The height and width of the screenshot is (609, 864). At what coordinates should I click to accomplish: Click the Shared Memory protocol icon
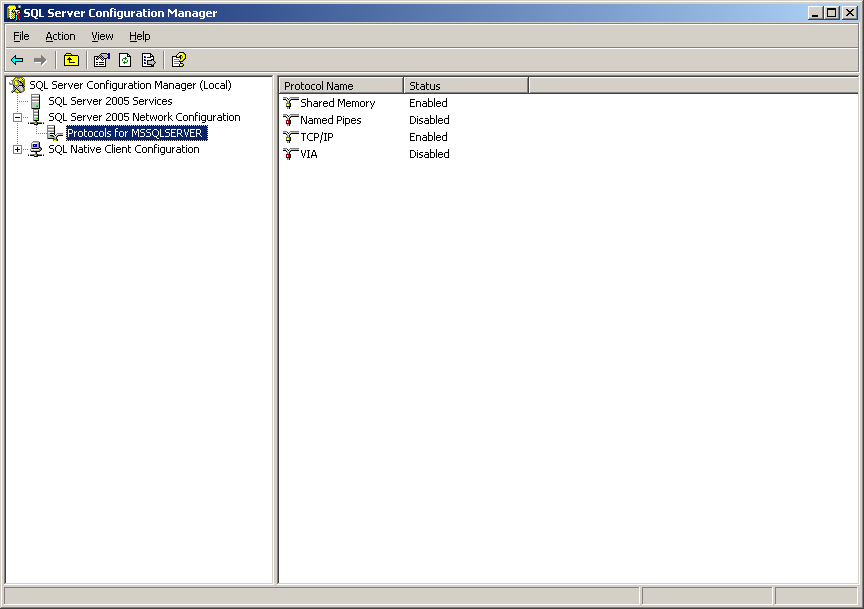click(290, 103)
